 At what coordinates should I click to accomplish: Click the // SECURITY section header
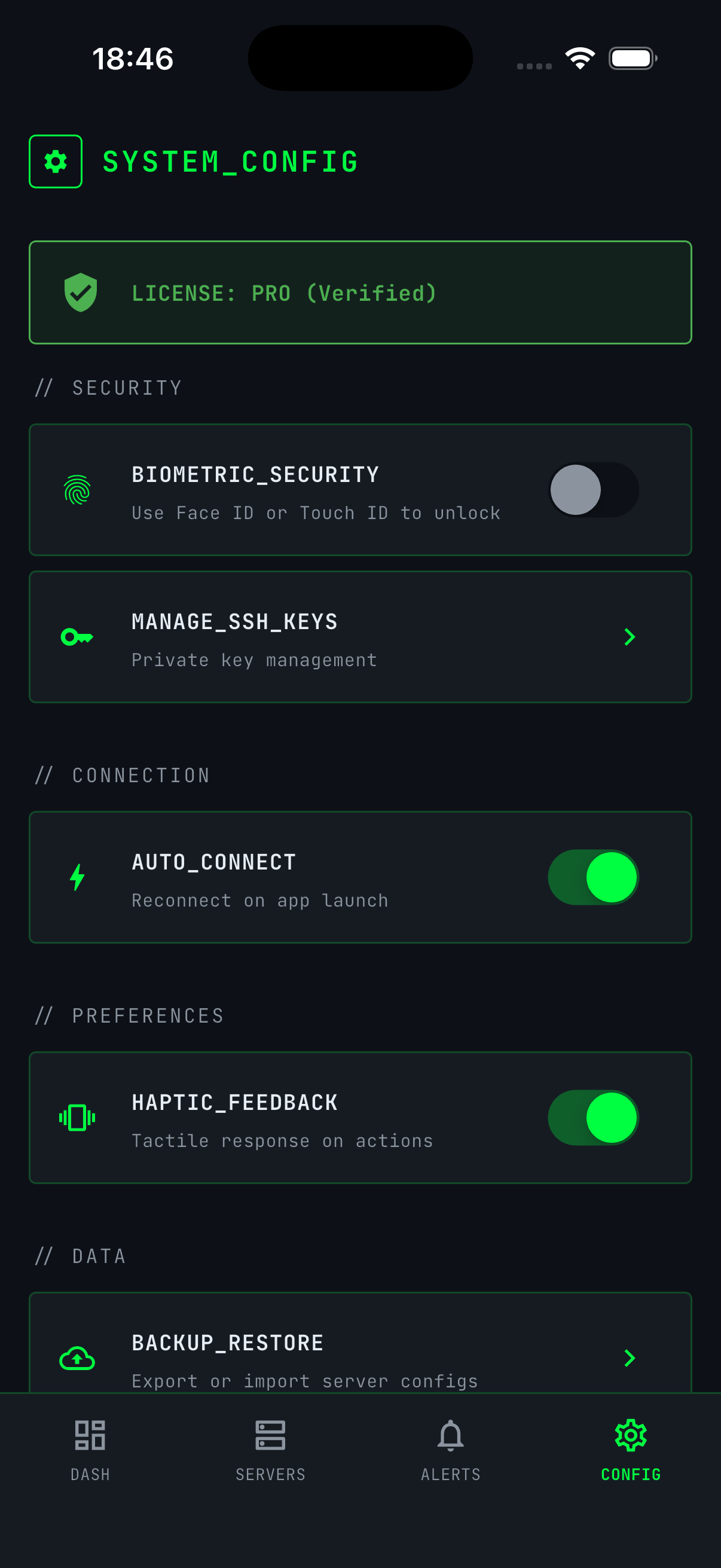click(x=108, y=388)
